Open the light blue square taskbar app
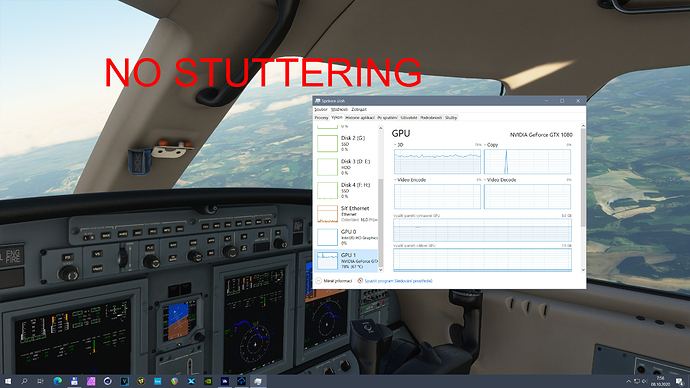 click(158, 381)
